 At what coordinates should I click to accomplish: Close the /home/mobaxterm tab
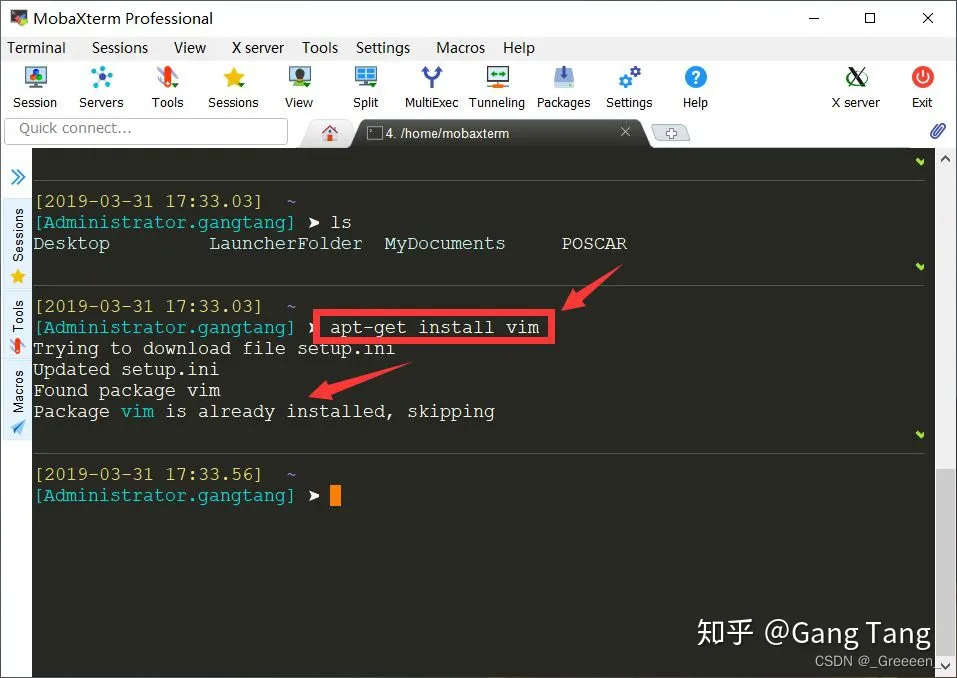click(x=625, y=132)
